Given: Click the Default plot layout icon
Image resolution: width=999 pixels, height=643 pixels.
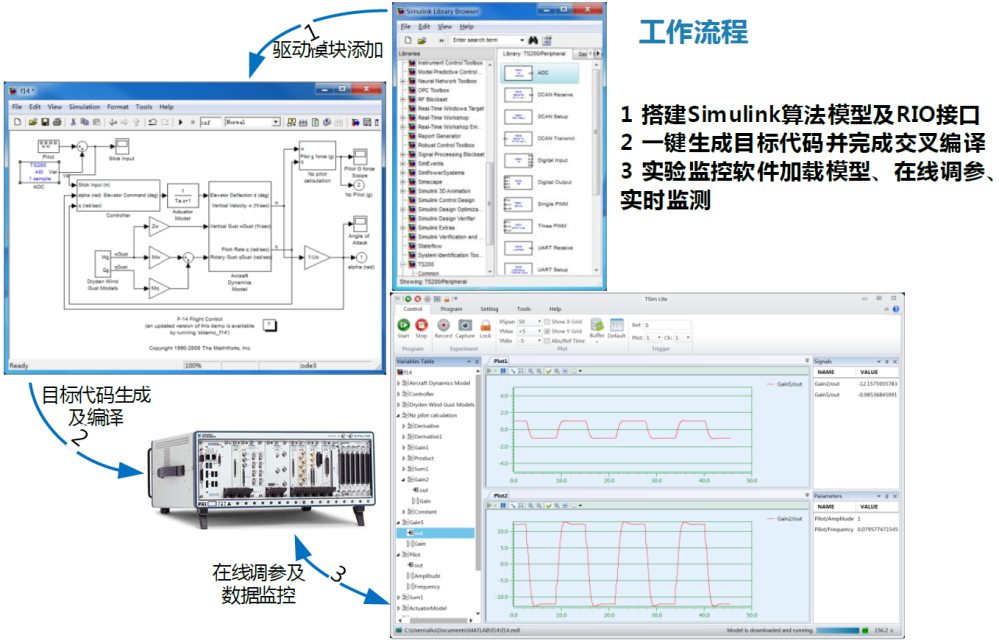Looking at the screenshot, I should 616,326.
